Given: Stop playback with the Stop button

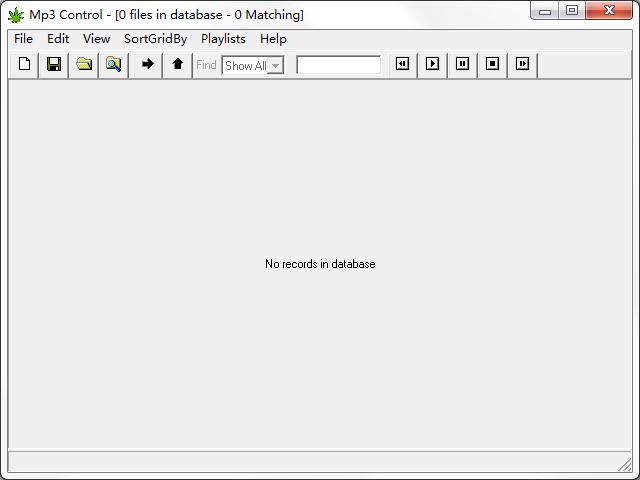Looking at the screenshot, I should pos(492,64).
